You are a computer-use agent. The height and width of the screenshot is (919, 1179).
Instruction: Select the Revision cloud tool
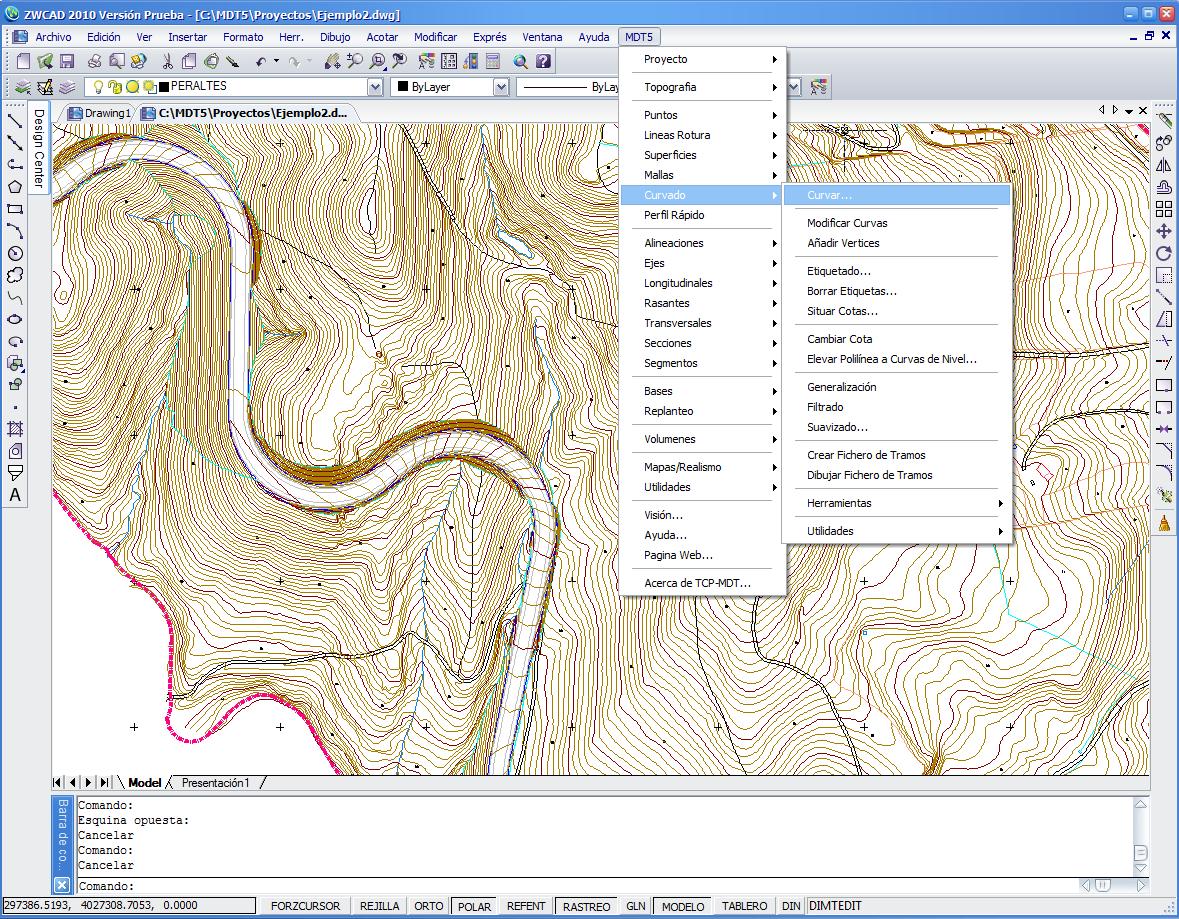pos(14,275)
